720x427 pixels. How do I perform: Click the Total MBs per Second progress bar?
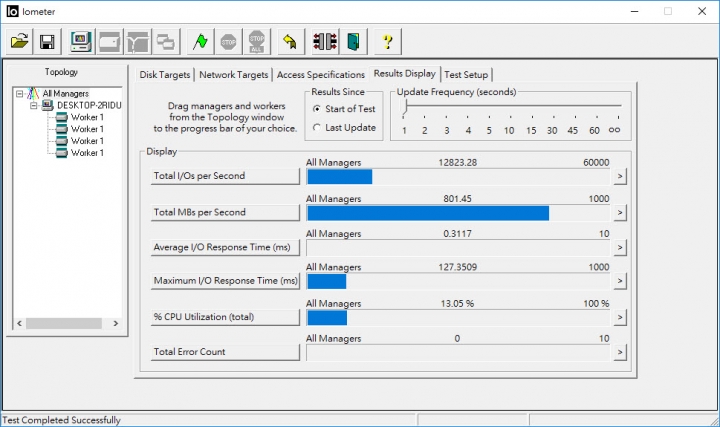pos(458,213)
